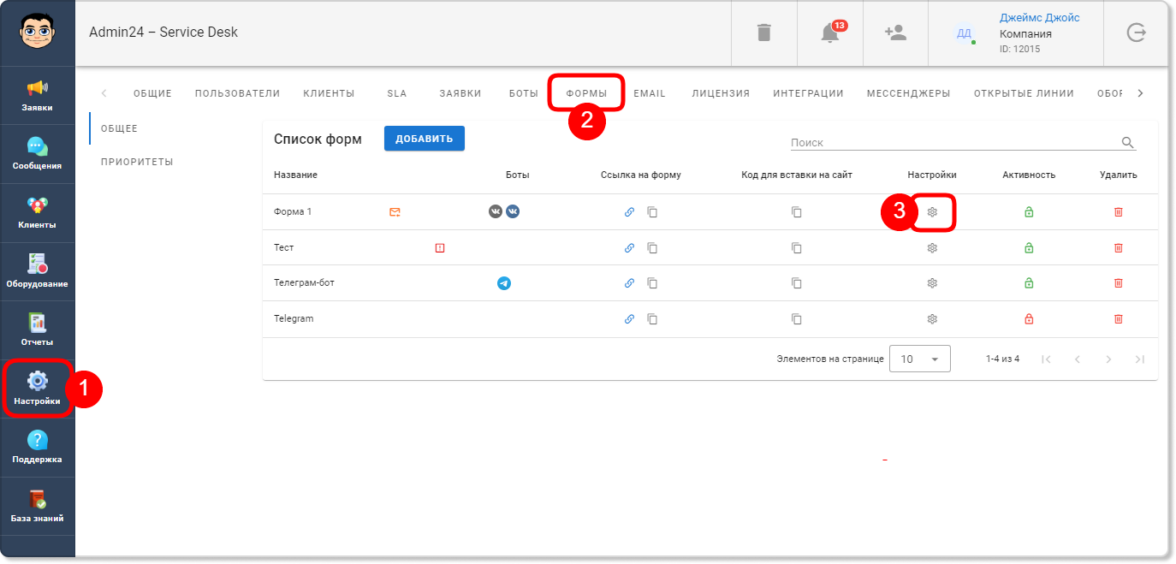Viewport: 1176px width, 564px height.
Task: Click the logout icon in header
Action: pos(1136,33)
